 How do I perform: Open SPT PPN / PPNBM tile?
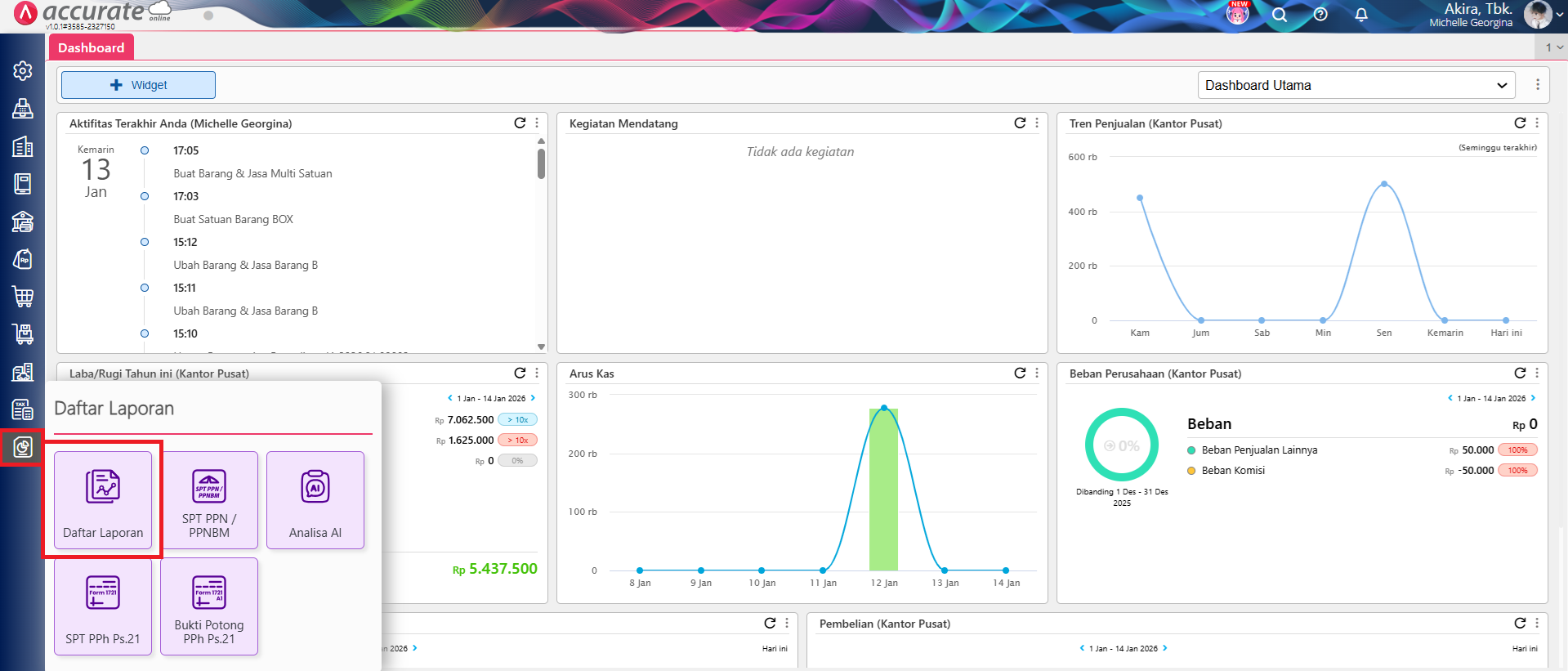209,499
